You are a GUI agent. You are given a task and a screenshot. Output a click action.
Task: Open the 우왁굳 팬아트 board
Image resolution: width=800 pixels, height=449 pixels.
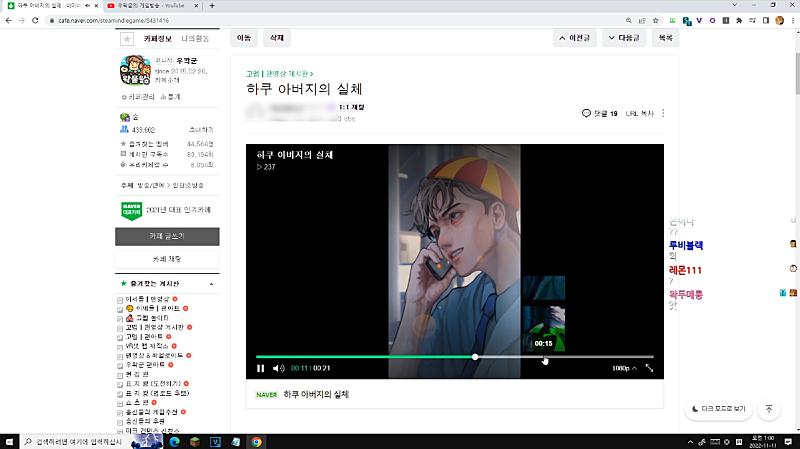145,365
